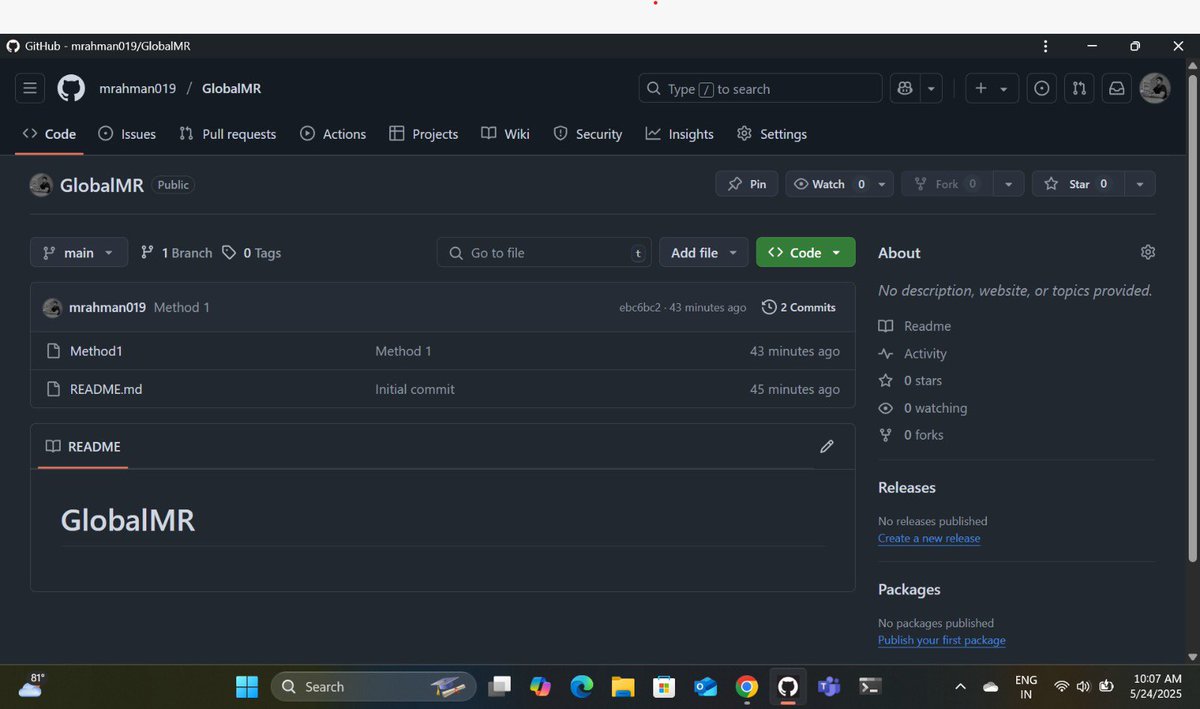
Task: Edit repository details gear icon in About
Action: pyautogui.click(x=1148, y=252)
